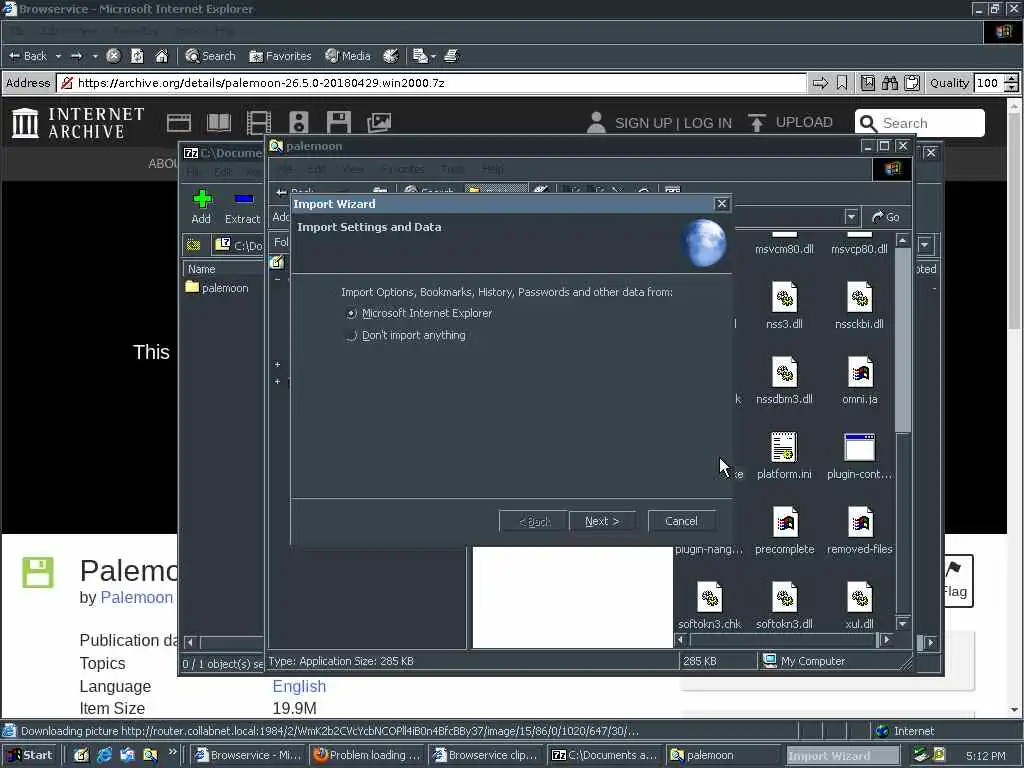Open the Texts book icon on Internet Archive
The height and width of the screenshot is (768, 1024).
[219, 123]
